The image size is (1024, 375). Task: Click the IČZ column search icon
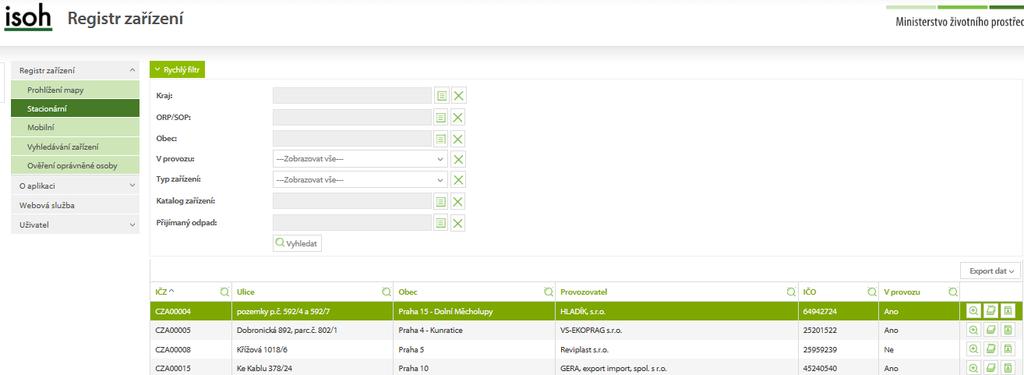point(225,292)
